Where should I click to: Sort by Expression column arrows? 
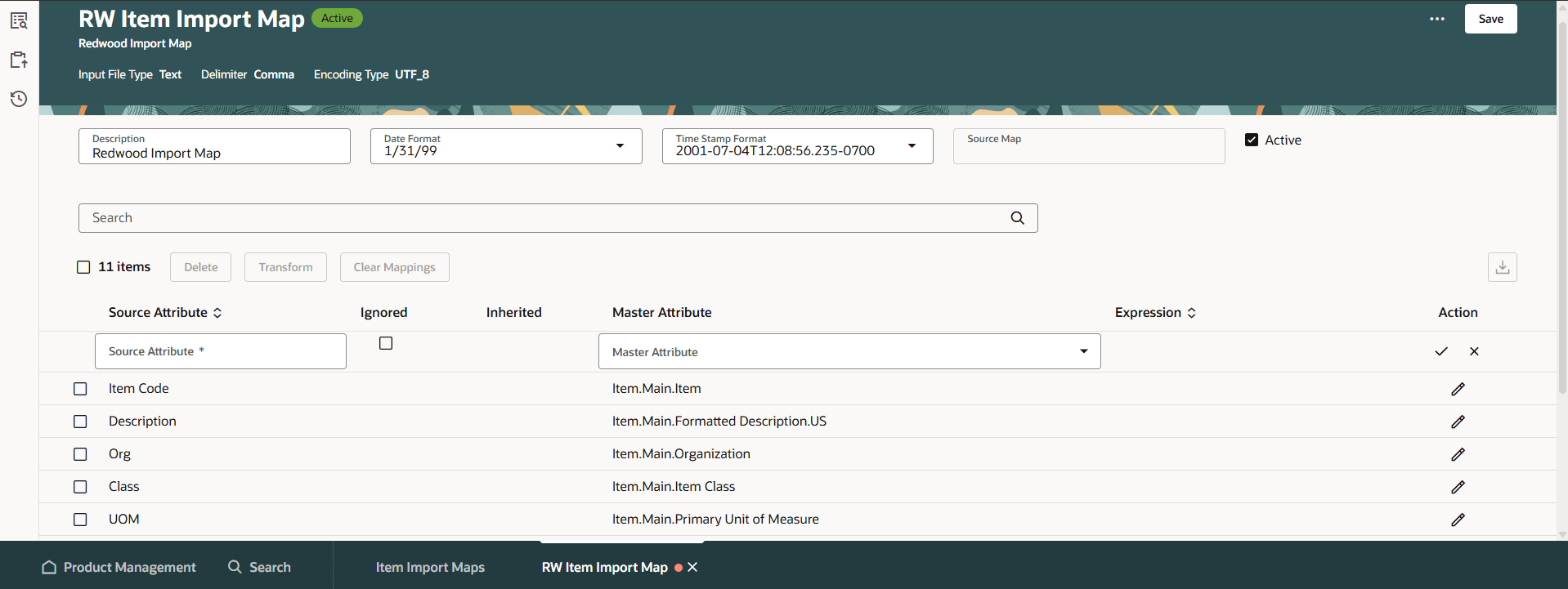click(x=1191, y=313)
